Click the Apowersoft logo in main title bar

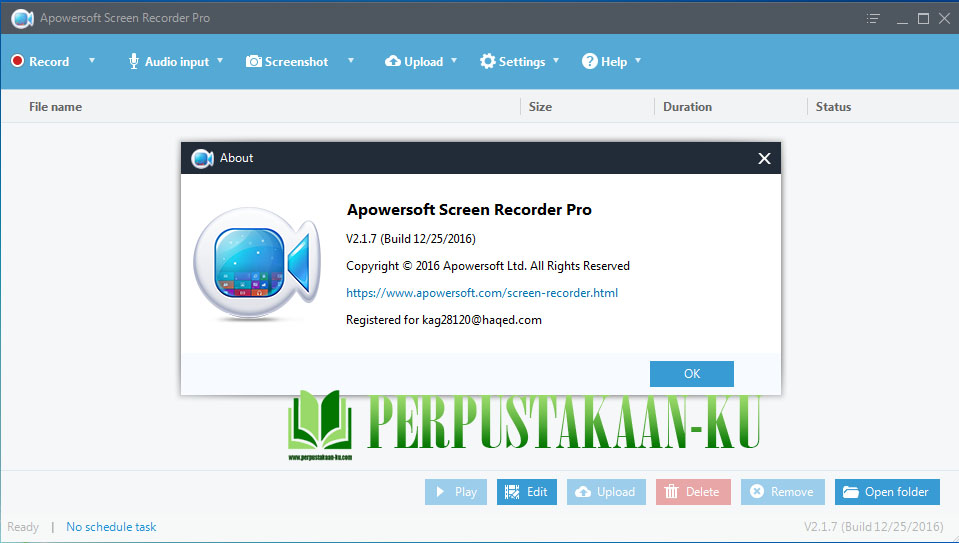[22, 18]
